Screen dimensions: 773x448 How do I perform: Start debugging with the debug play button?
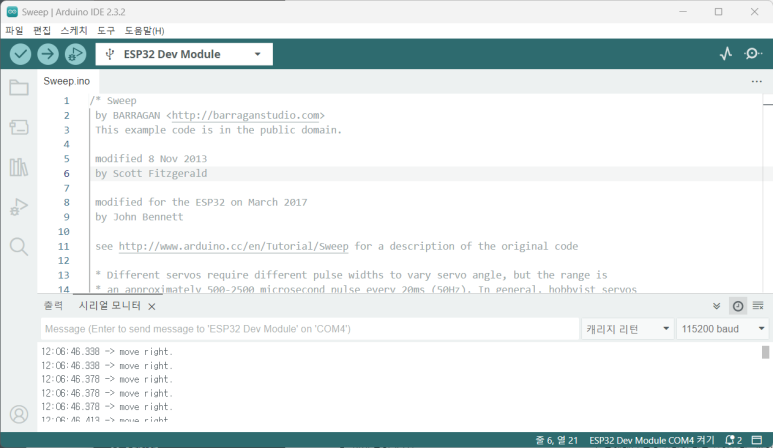point(75,54)
